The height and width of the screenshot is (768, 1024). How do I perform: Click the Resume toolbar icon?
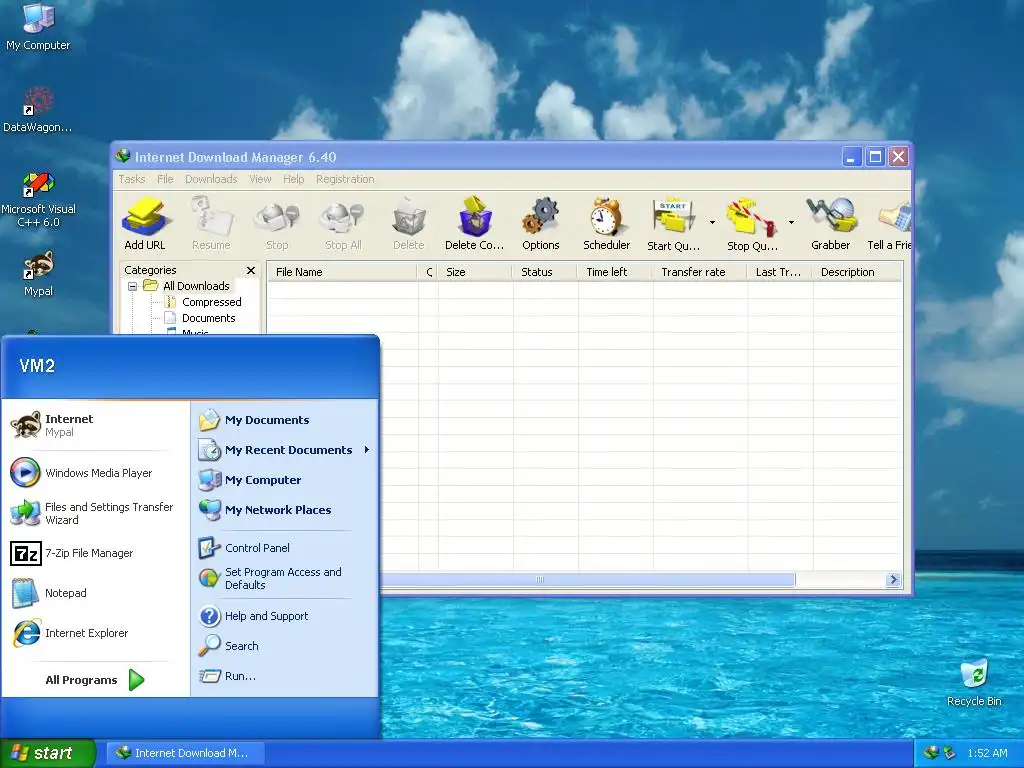pos(211,224)
